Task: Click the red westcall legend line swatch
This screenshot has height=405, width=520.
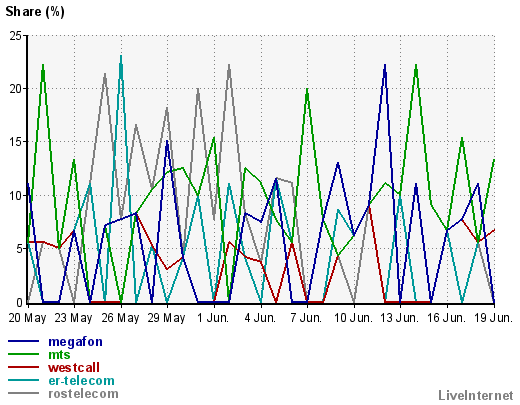Action: point(23,367)
